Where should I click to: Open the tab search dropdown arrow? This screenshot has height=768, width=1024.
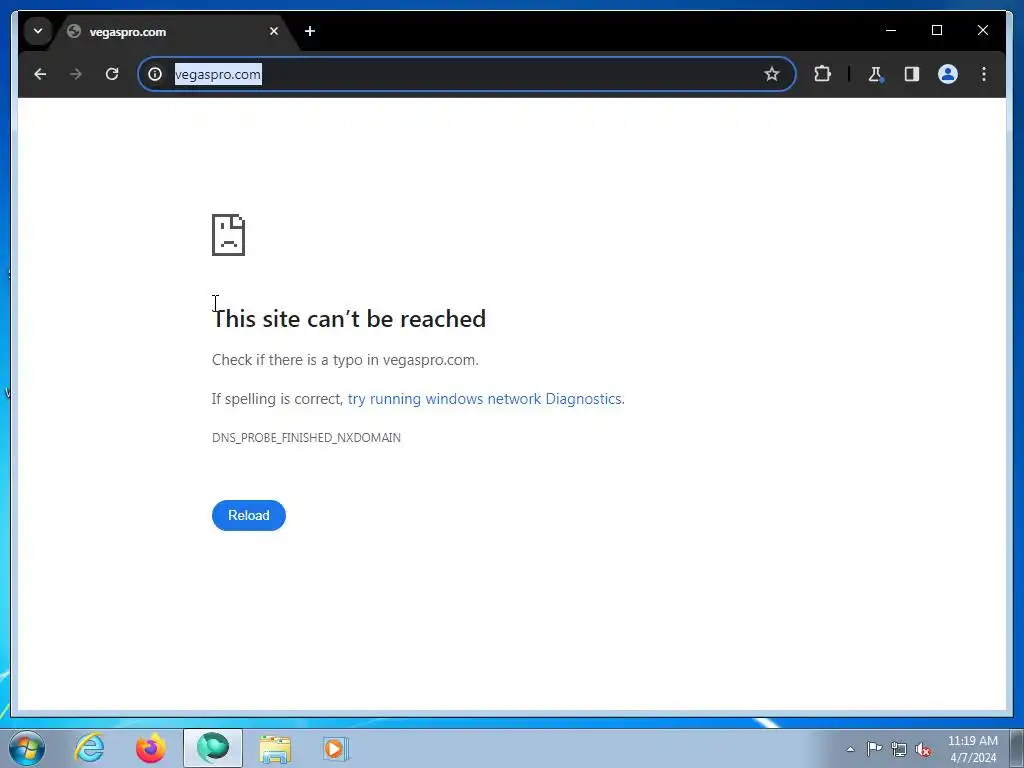click(38, 31)
